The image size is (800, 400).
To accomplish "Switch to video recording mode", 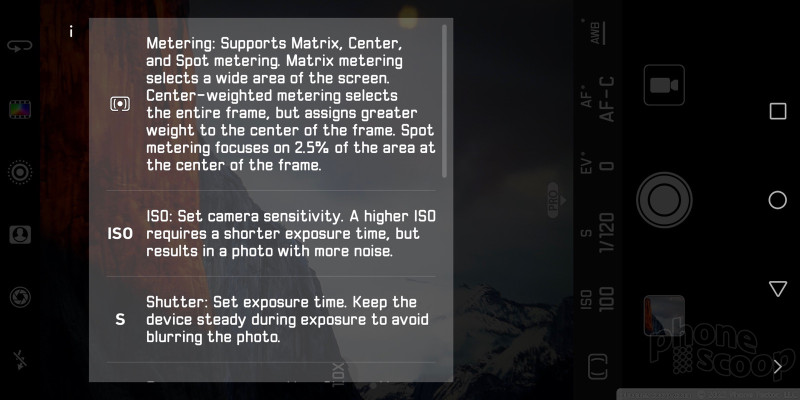I will point(664,85).
